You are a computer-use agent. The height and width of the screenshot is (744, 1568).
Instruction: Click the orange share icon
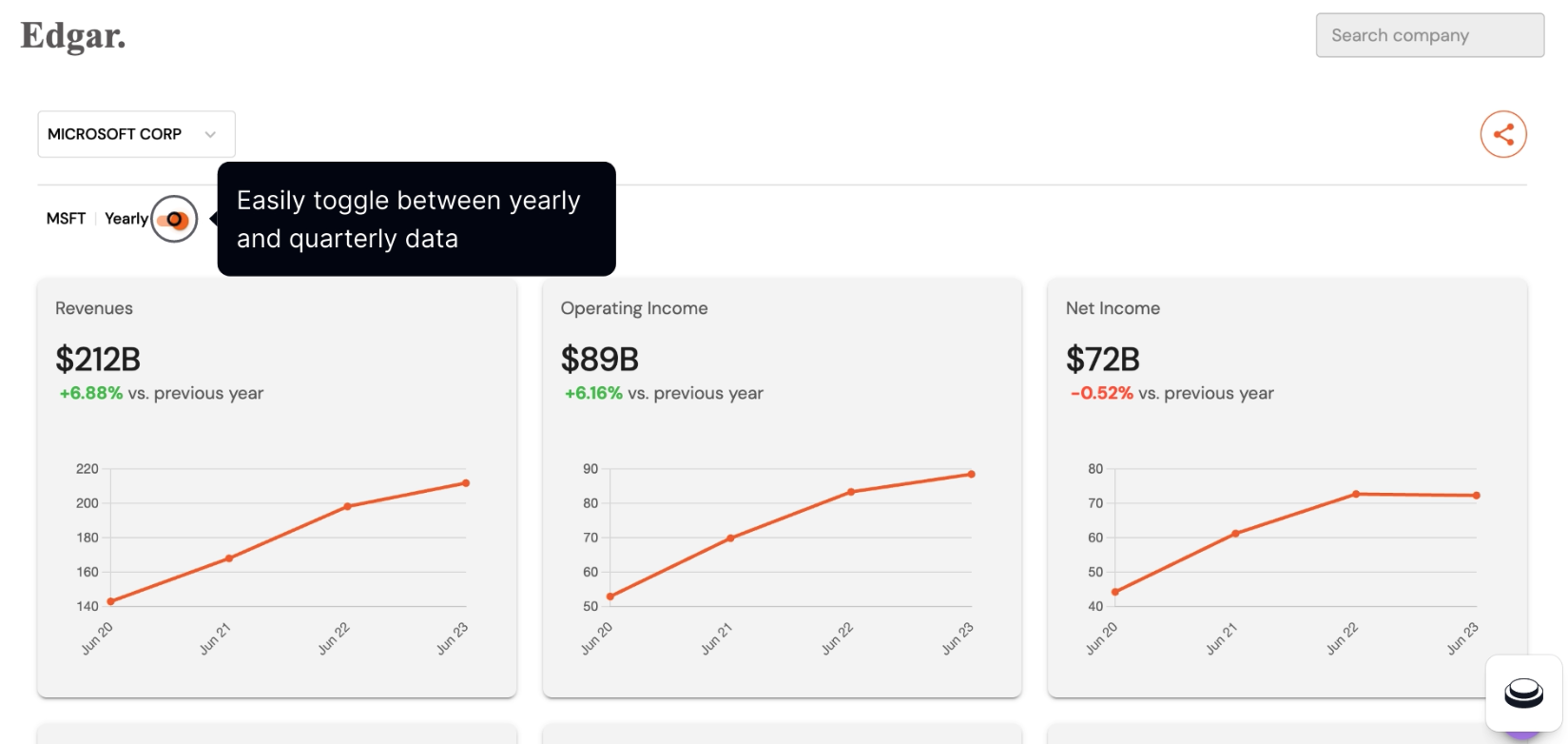point(1503,134)
